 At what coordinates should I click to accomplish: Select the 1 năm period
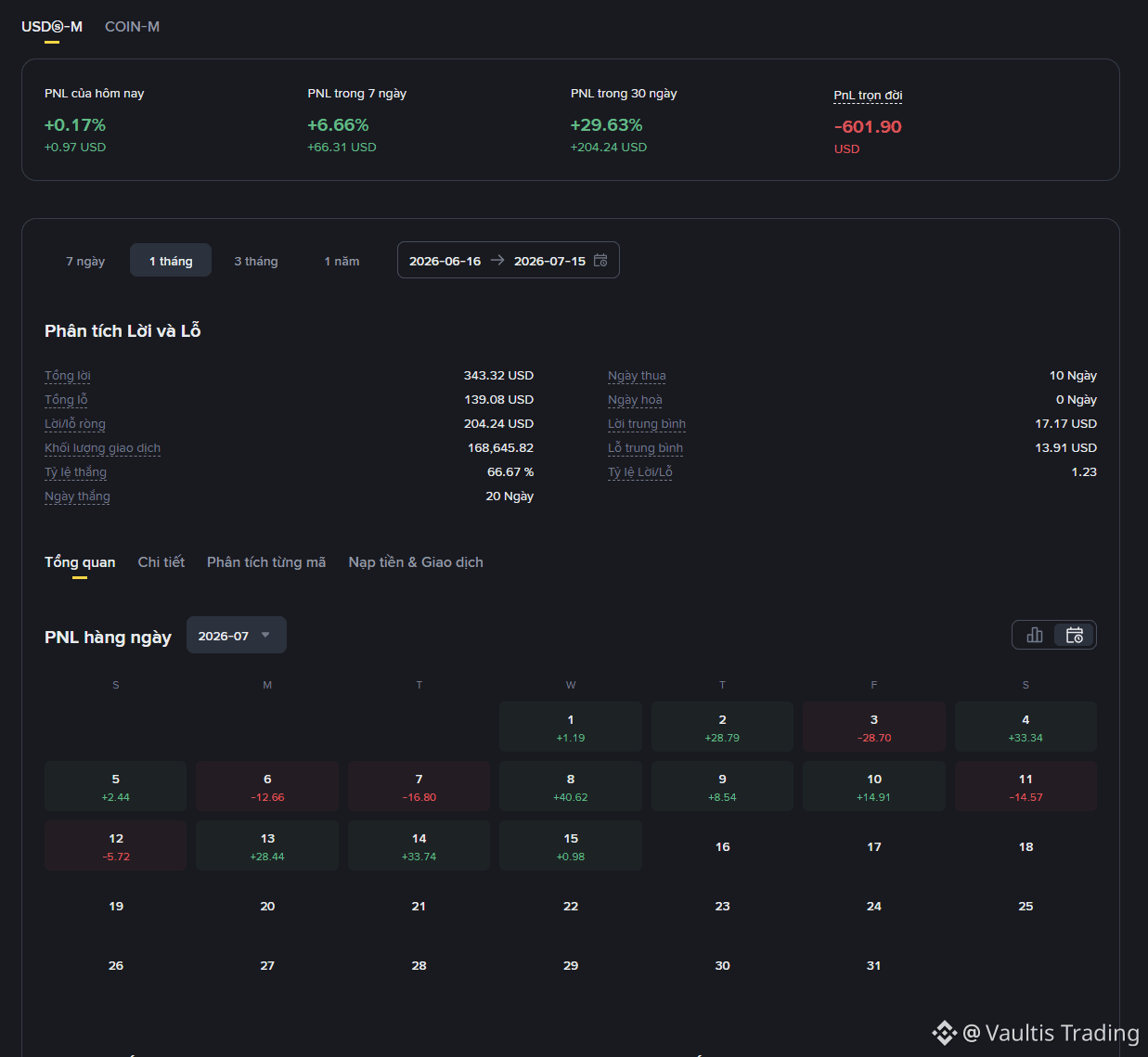click(x=342, y=261)
